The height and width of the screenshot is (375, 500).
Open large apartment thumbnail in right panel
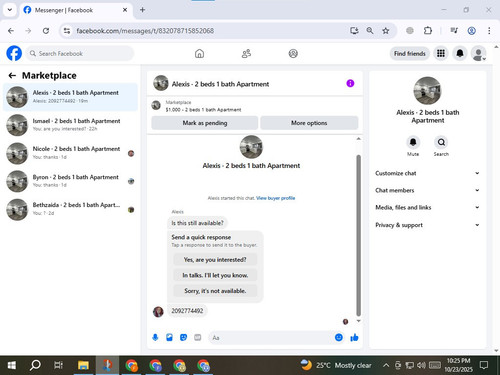pyautogui.click(x=427, y=91)
